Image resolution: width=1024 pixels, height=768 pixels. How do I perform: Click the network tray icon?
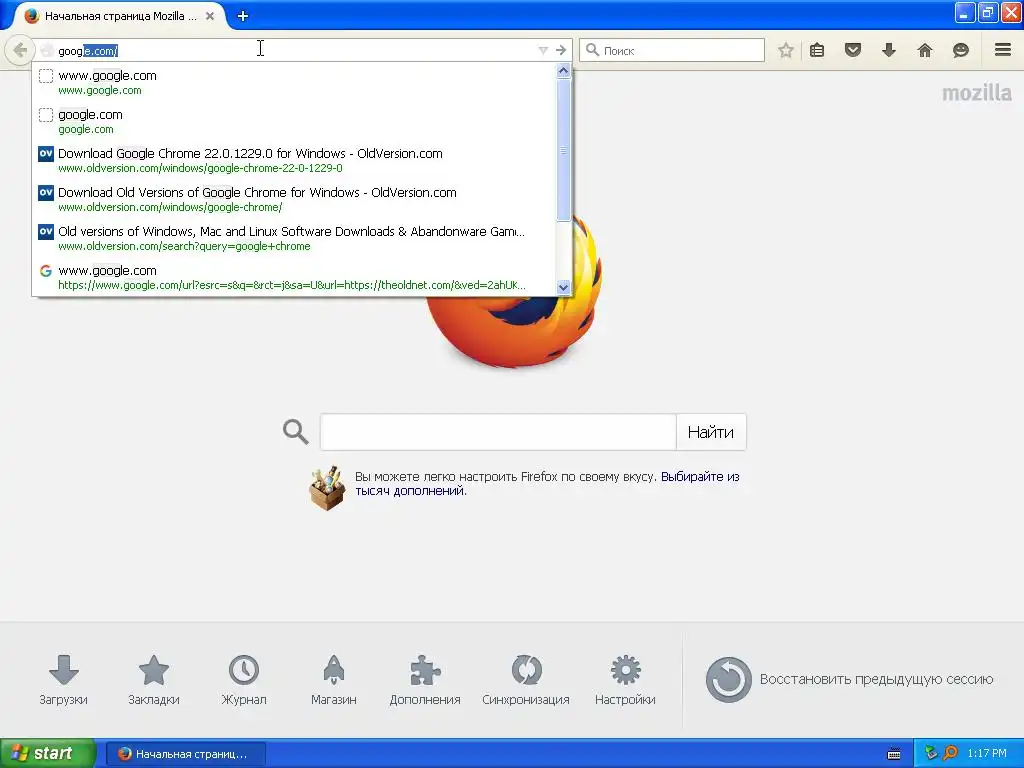[931, 753]
